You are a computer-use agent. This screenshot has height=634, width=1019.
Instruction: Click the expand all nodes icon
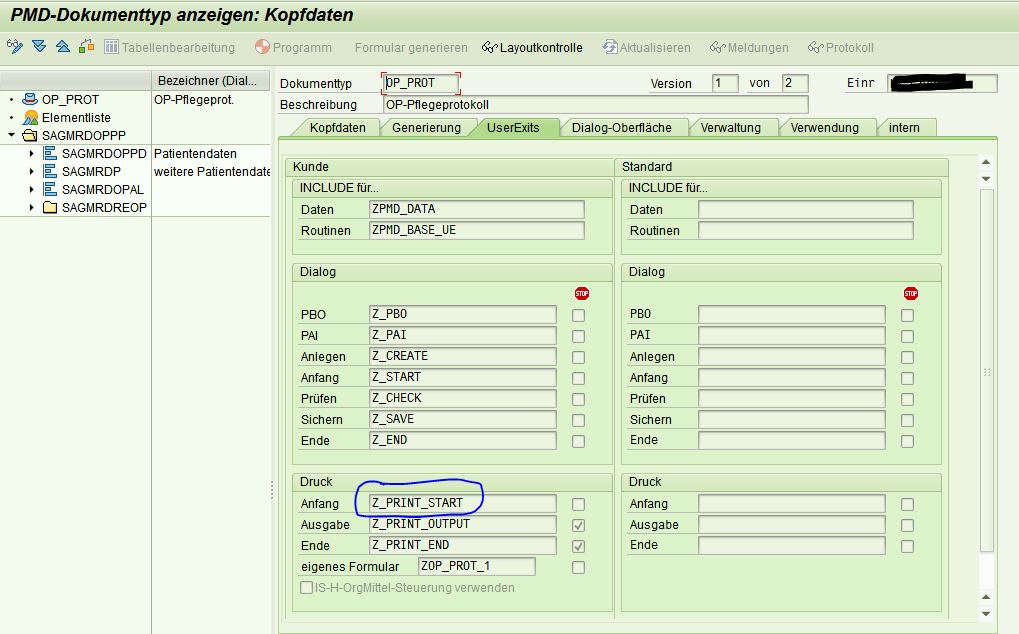(39, 47)
